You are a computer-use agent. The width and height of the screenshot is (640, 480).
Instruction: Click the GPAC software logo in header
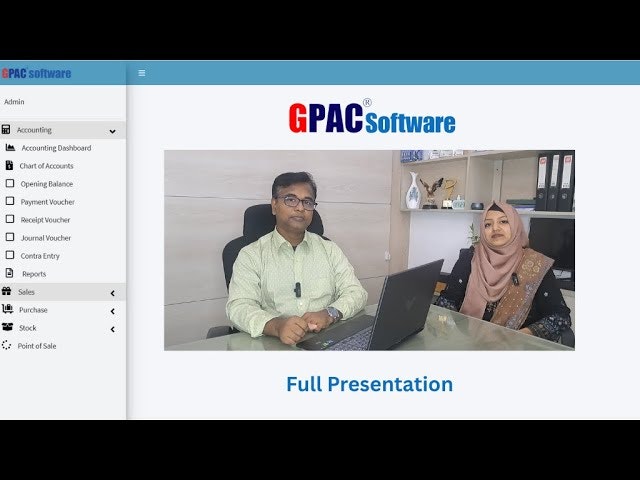(36, 73)
